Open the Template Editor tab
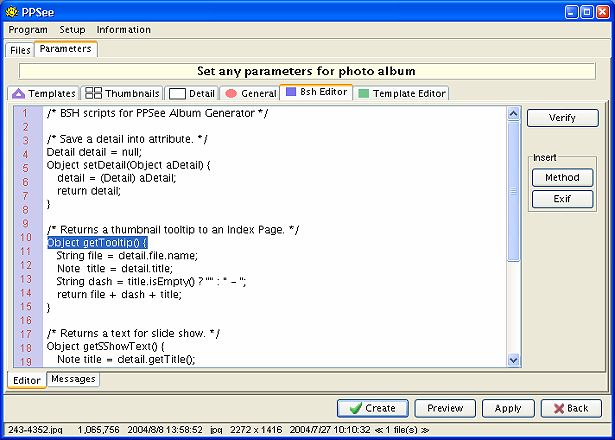615x440 pixels. tap(402, 93)
